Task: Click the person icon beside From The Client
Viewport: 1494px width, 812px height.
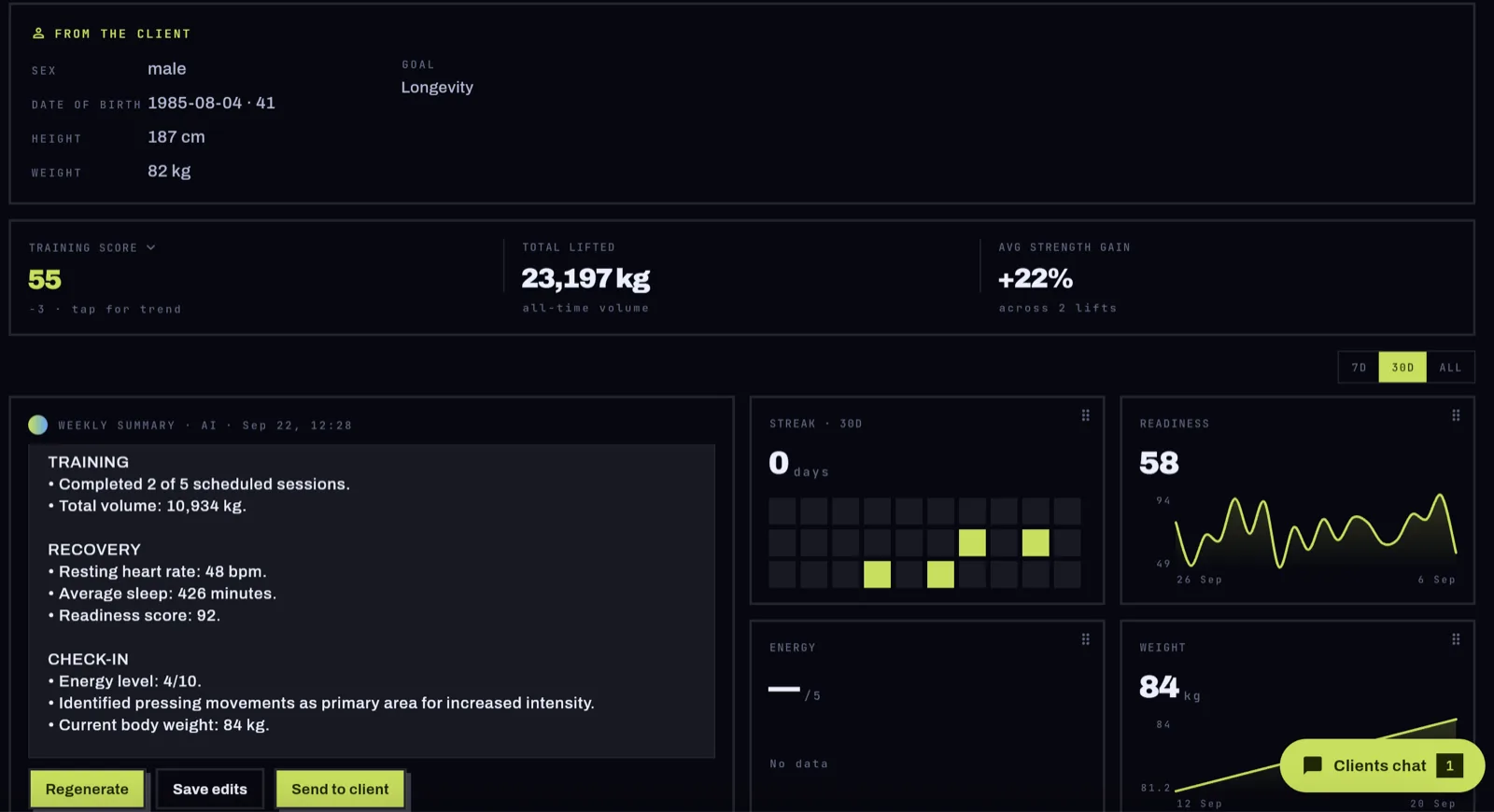Action: pyautogui.click(x=38, y=34)
